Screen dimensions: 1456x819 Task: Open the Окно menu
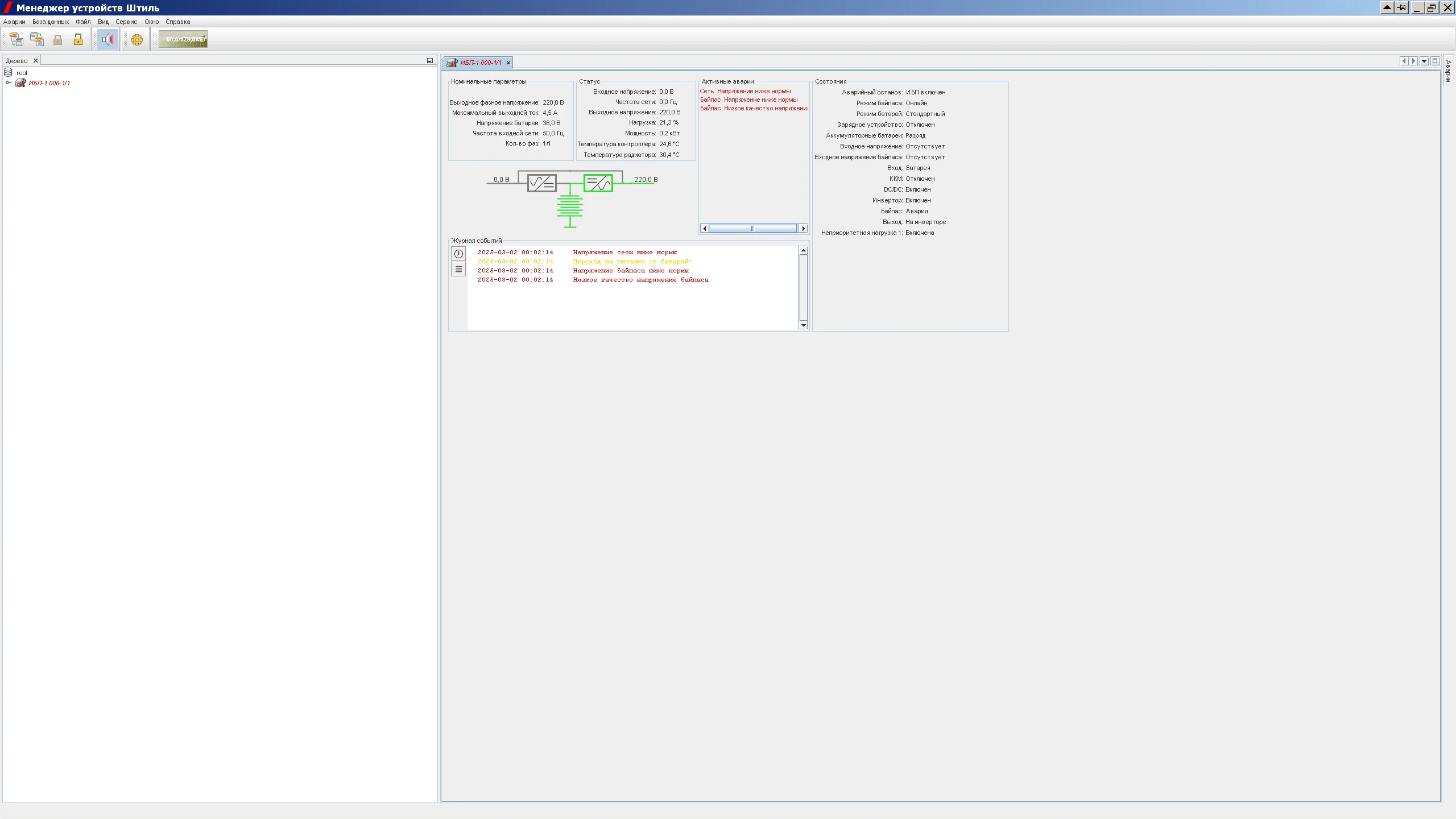point(151,22)
